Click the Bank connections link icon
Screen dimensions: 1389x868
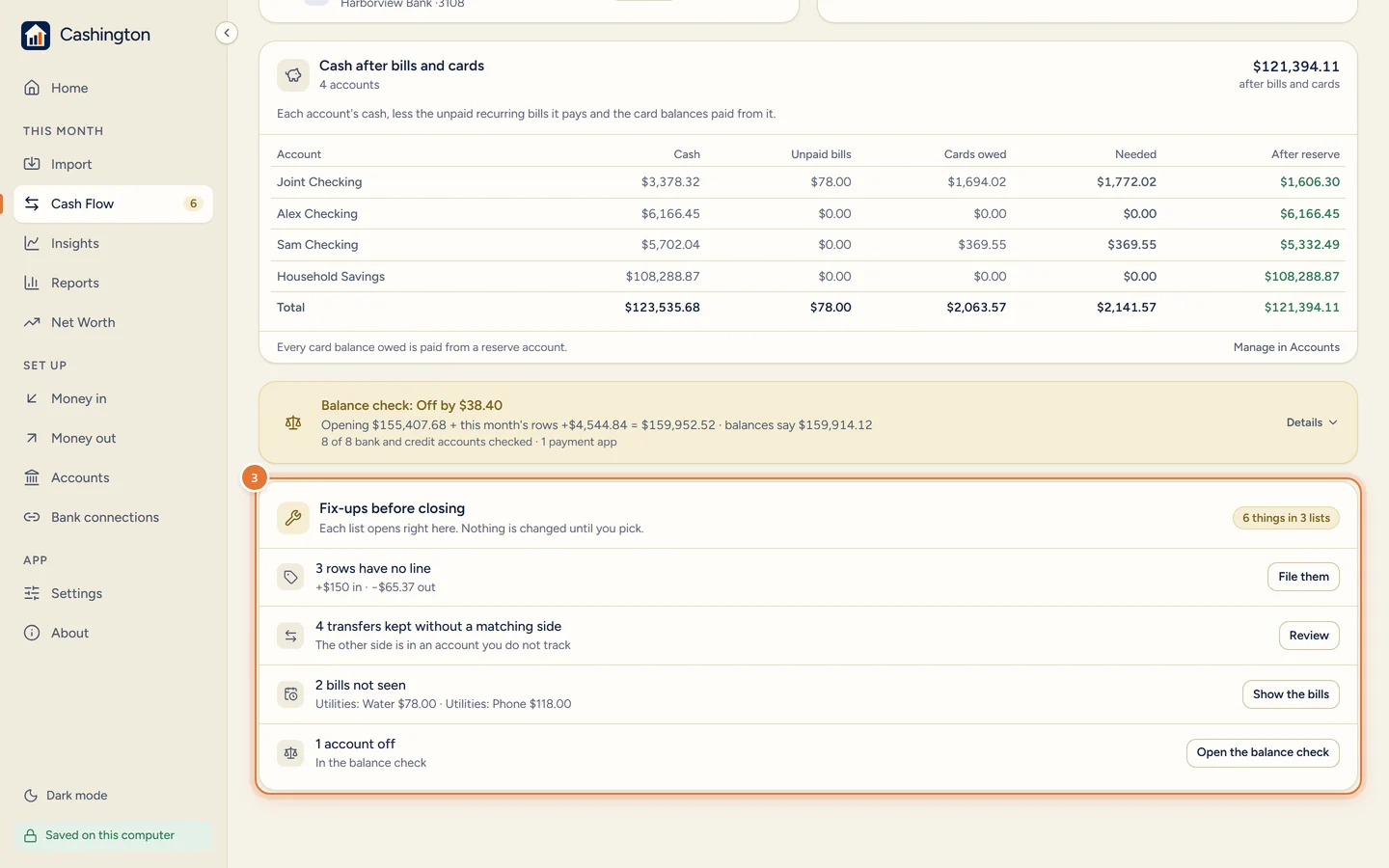click(x=32, y=517)
